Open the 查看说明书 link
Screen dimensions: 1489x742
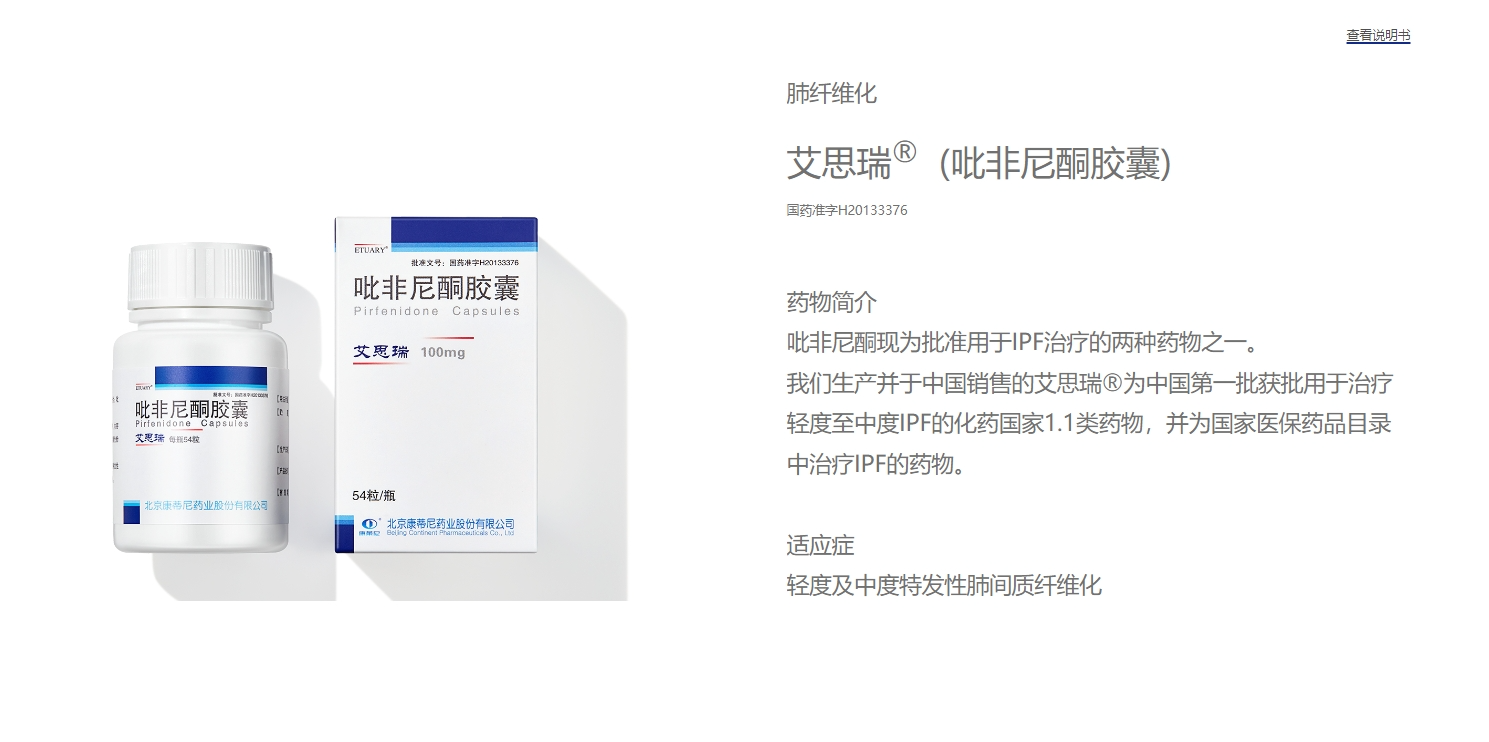pos(1378,35)
